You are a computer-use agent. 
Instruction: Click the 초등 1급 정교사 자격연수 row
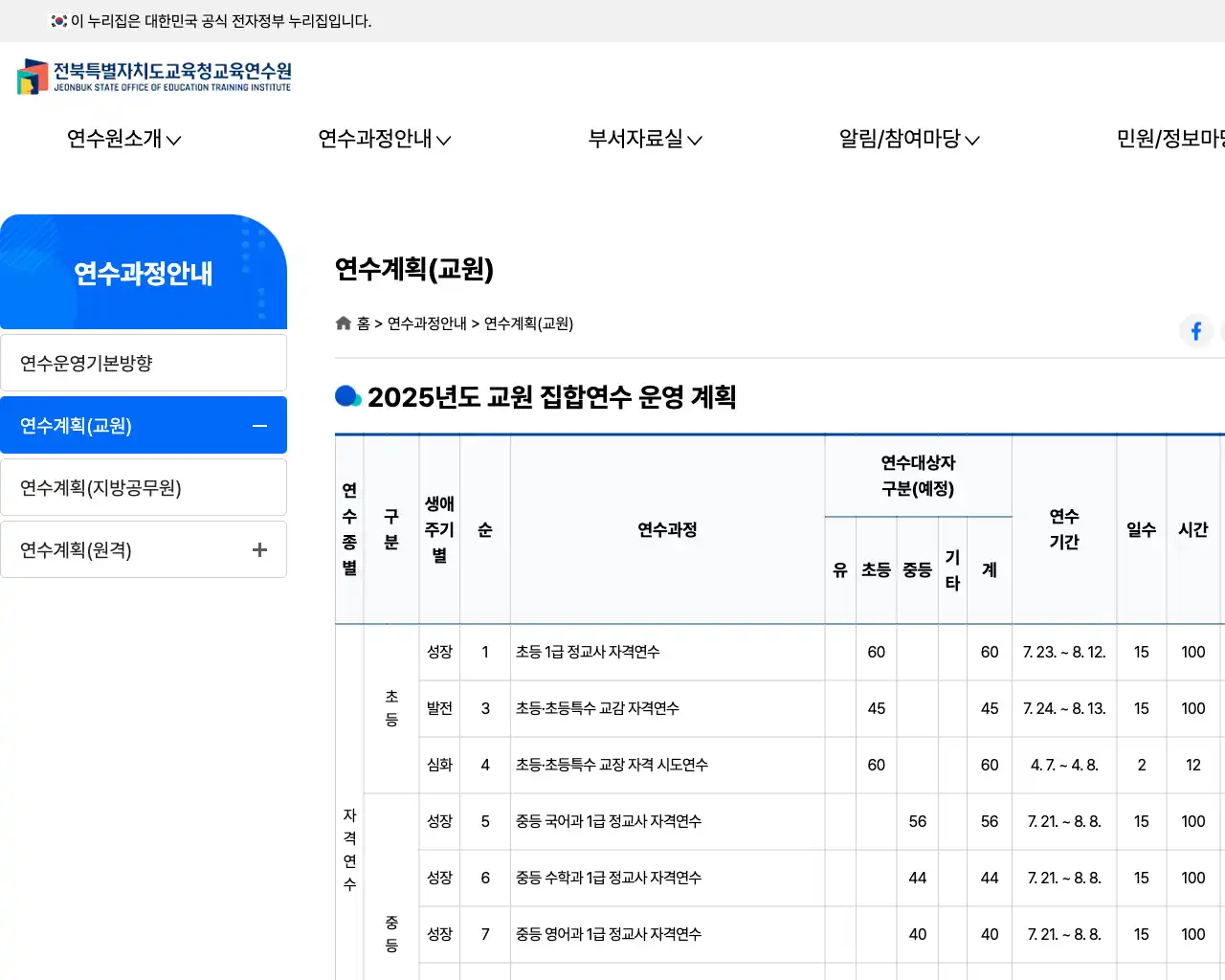[588, 652]
